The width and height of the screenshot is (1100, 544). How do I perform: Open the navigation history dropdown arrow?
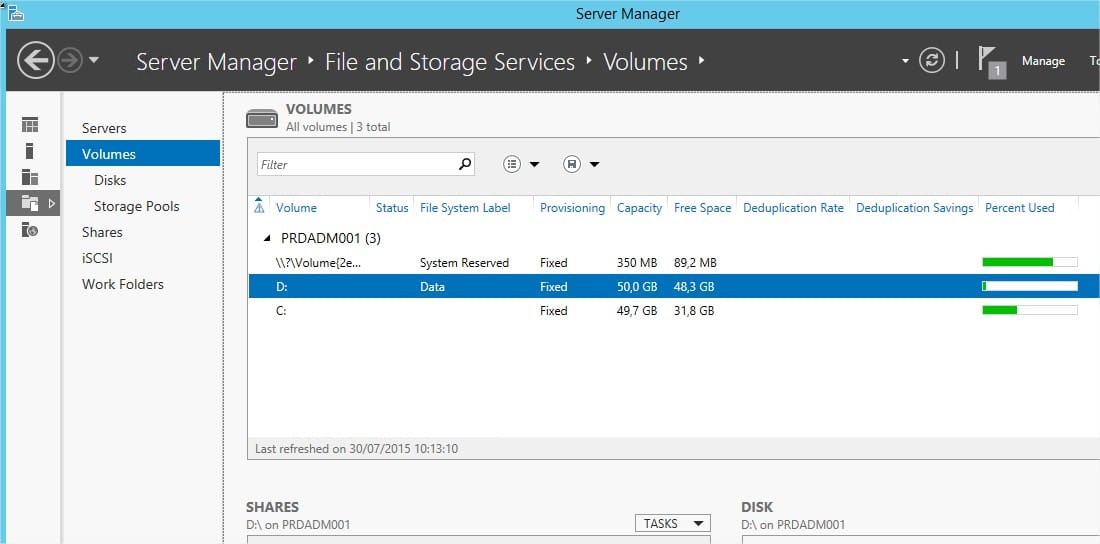click(93, 60)
